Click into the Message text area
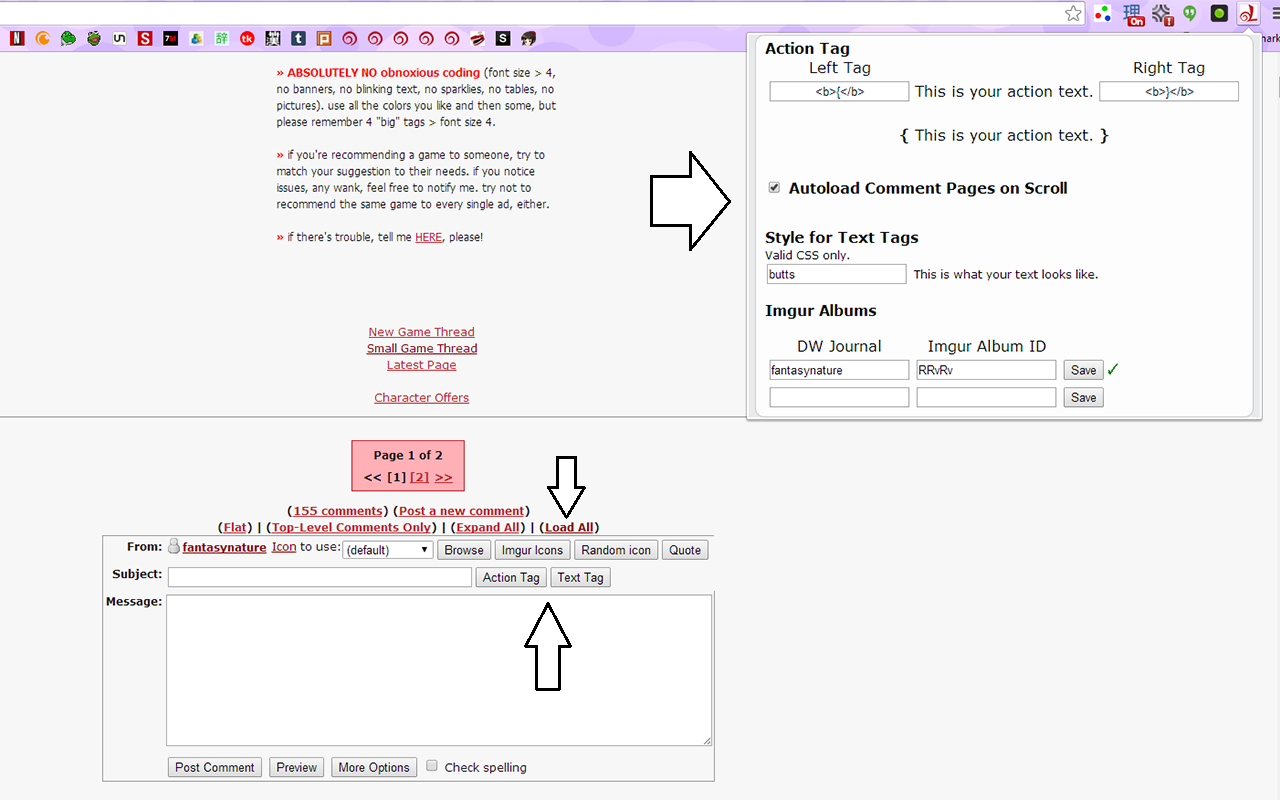Viewport: 1280px width, 800px height. tap(439, 670)
